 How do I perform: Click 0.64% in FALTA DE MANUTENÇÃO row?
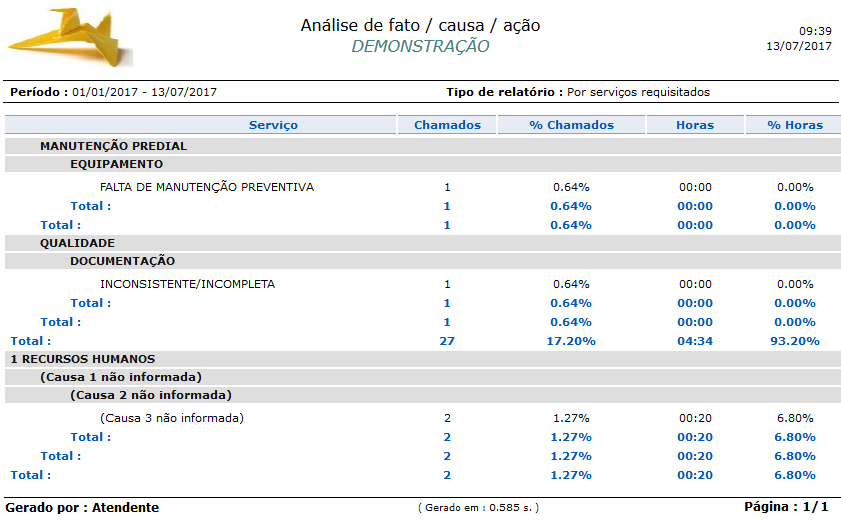point(571,187)
